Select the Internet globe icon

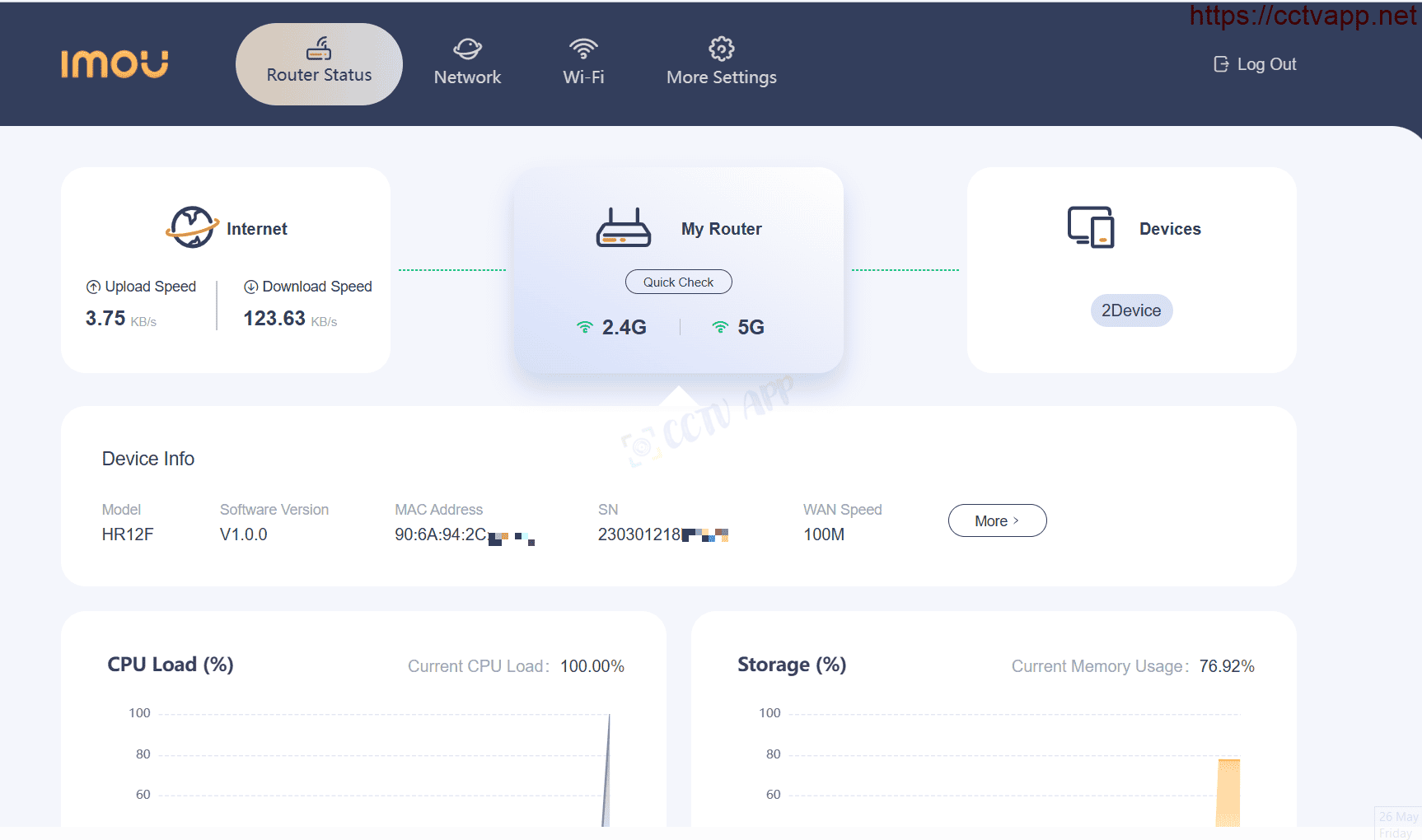[x=192, y=227]
